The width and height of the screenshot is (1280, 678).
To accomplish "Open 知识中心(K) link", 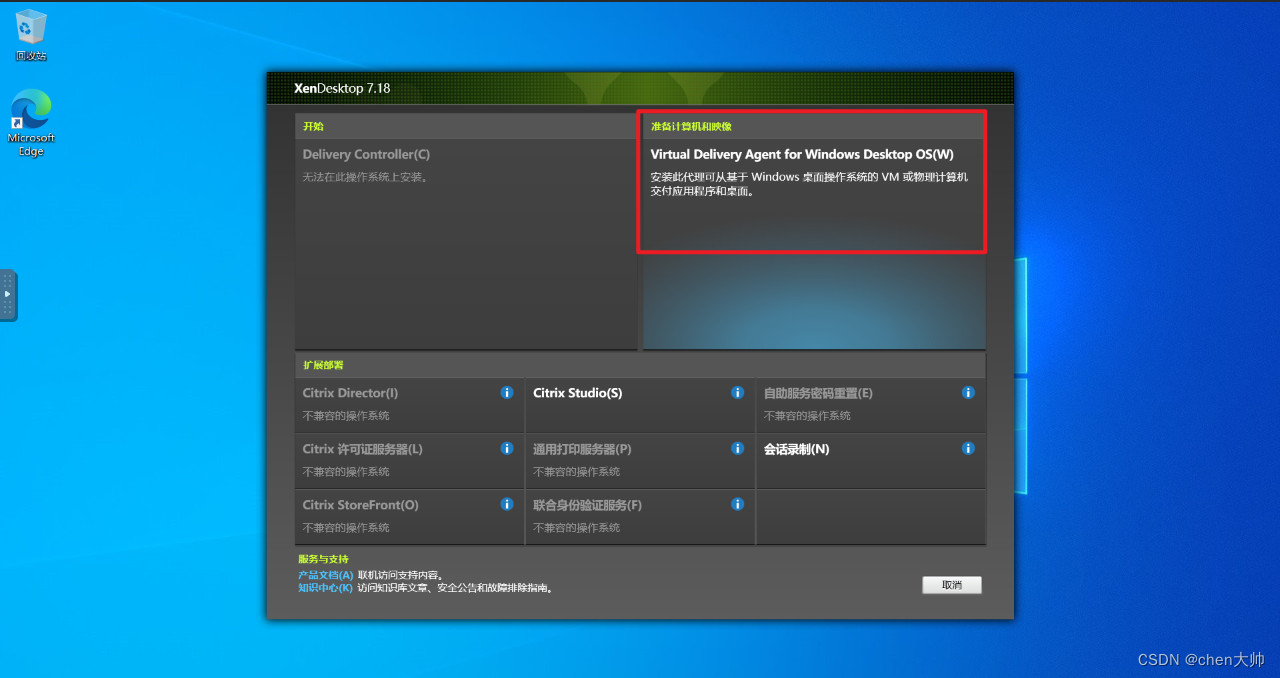I will pyautogui.click(x=325, y=588).
